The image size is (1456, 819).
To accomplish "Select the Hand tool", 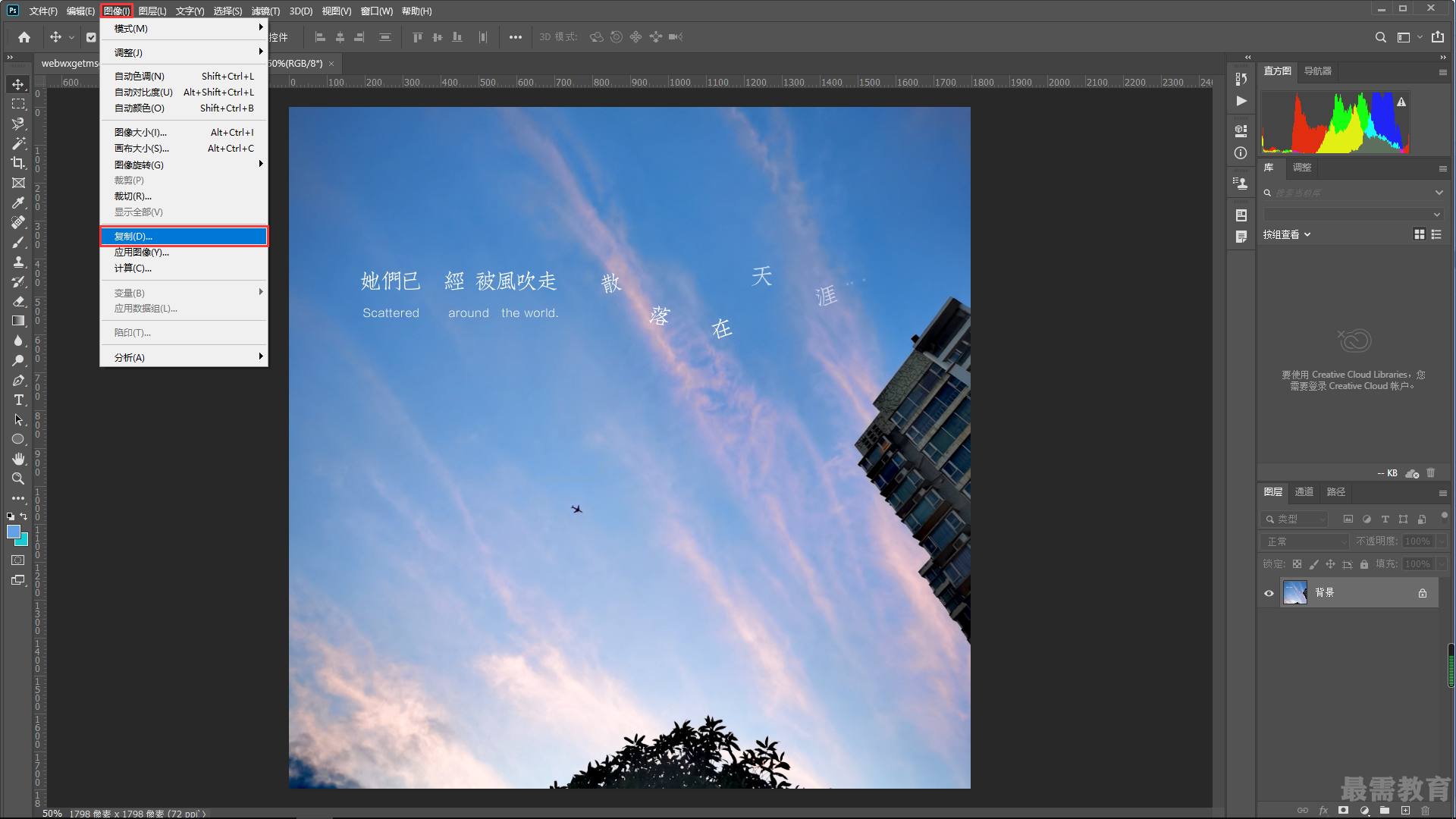I will 18,459.
